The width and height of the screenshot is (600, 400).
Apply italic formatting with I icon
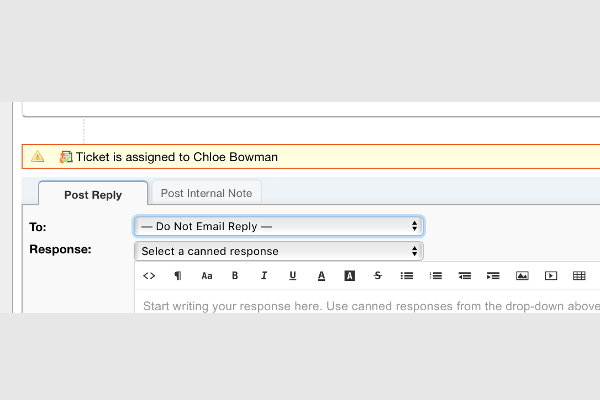(x=264, y=276)
